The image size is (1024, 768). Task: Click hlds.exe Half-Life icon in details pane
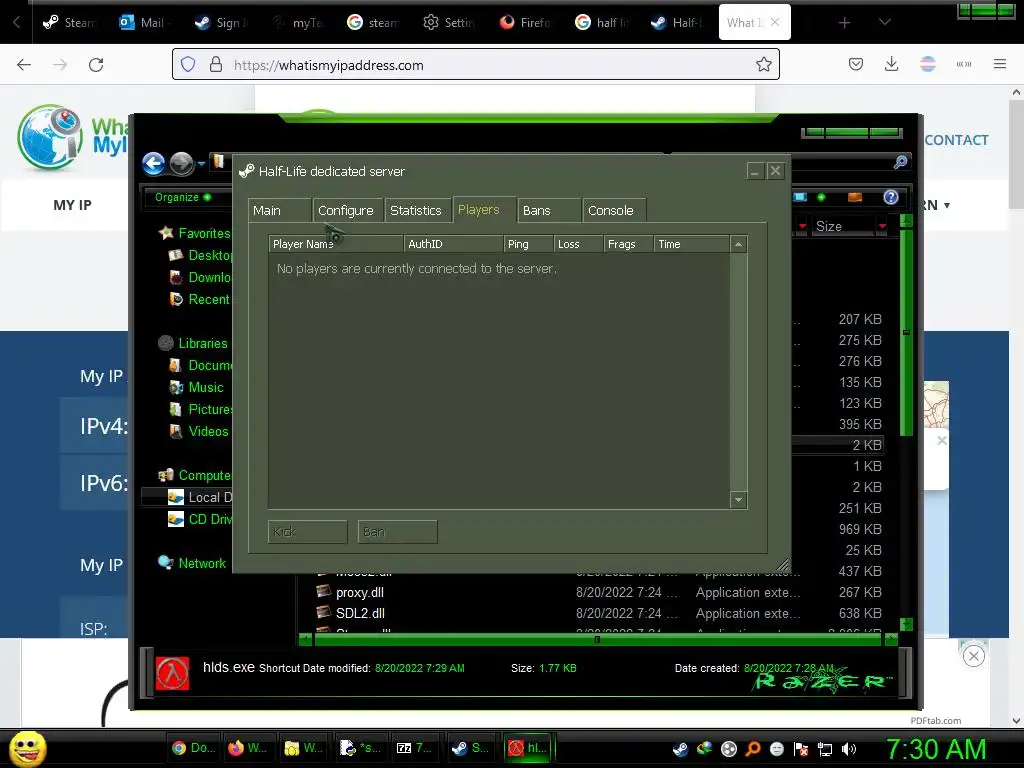tap(172, 673)
